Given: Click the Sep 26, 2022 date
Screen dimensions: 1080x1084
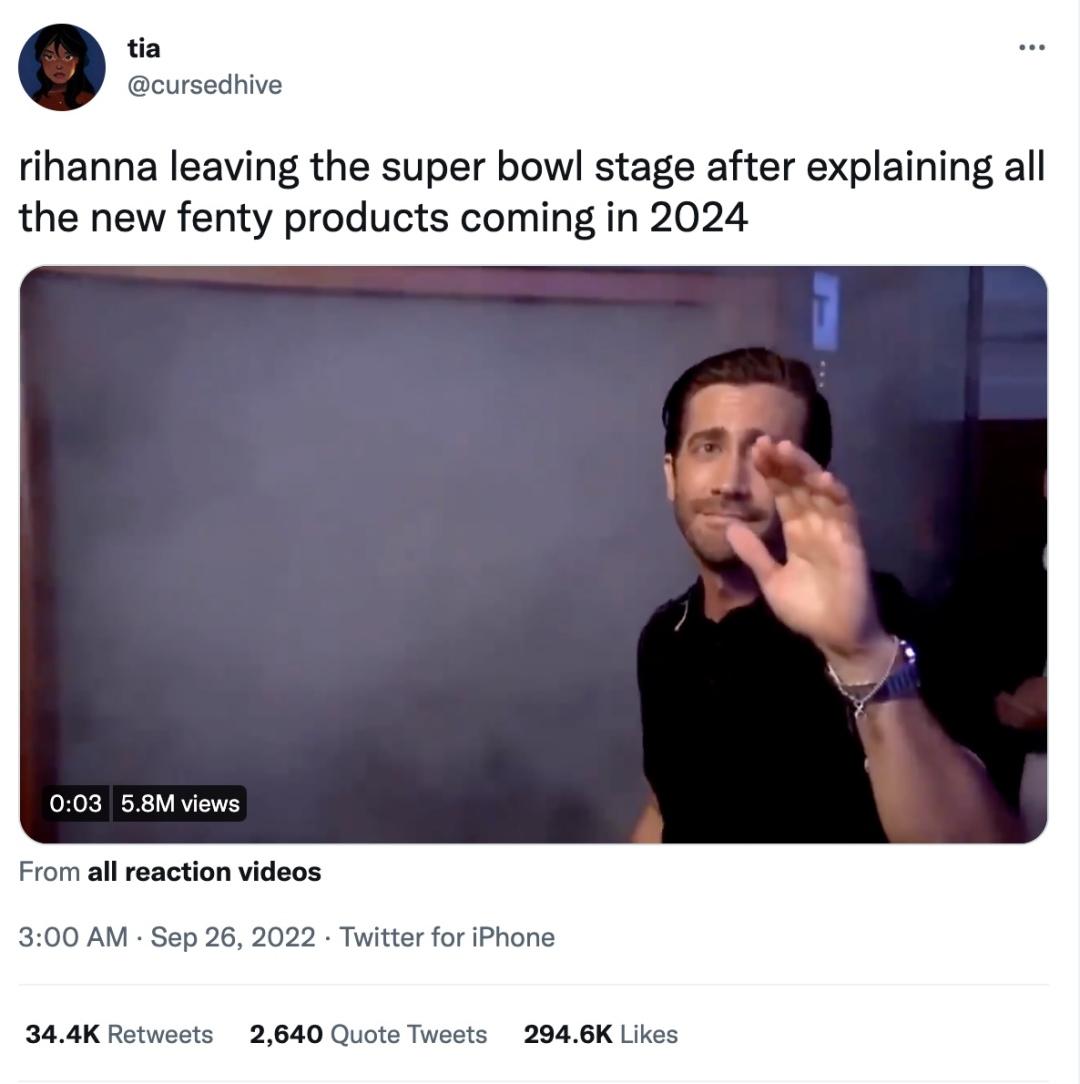Looking at the screenshot, I should point(232,937).
